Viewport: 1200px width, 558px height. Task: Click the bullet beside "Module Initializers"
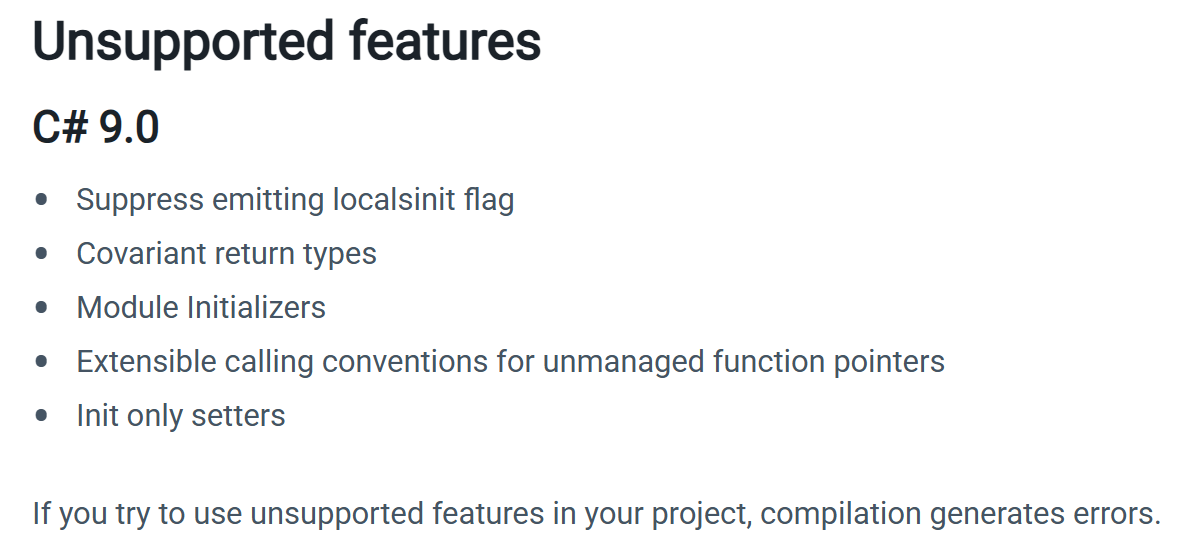click(41, 308)
